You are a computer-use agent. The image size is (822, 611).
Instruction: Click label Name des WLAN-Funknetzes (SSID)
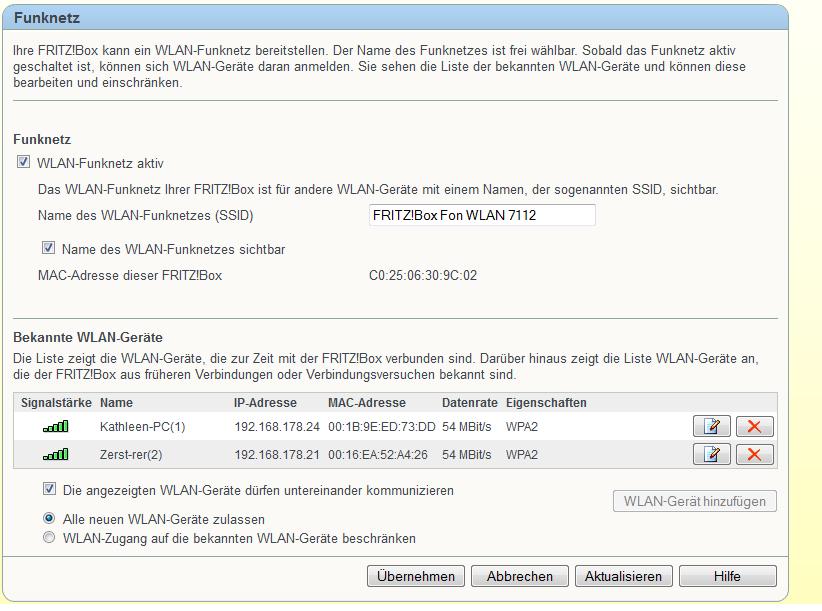[x=145, y=215]
